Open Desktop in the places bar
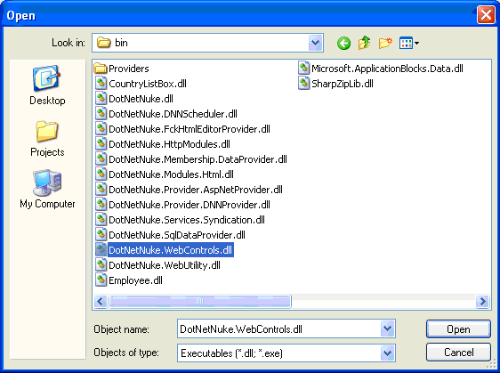This screenshot has width=500, height=373. (x=47, y=85)
